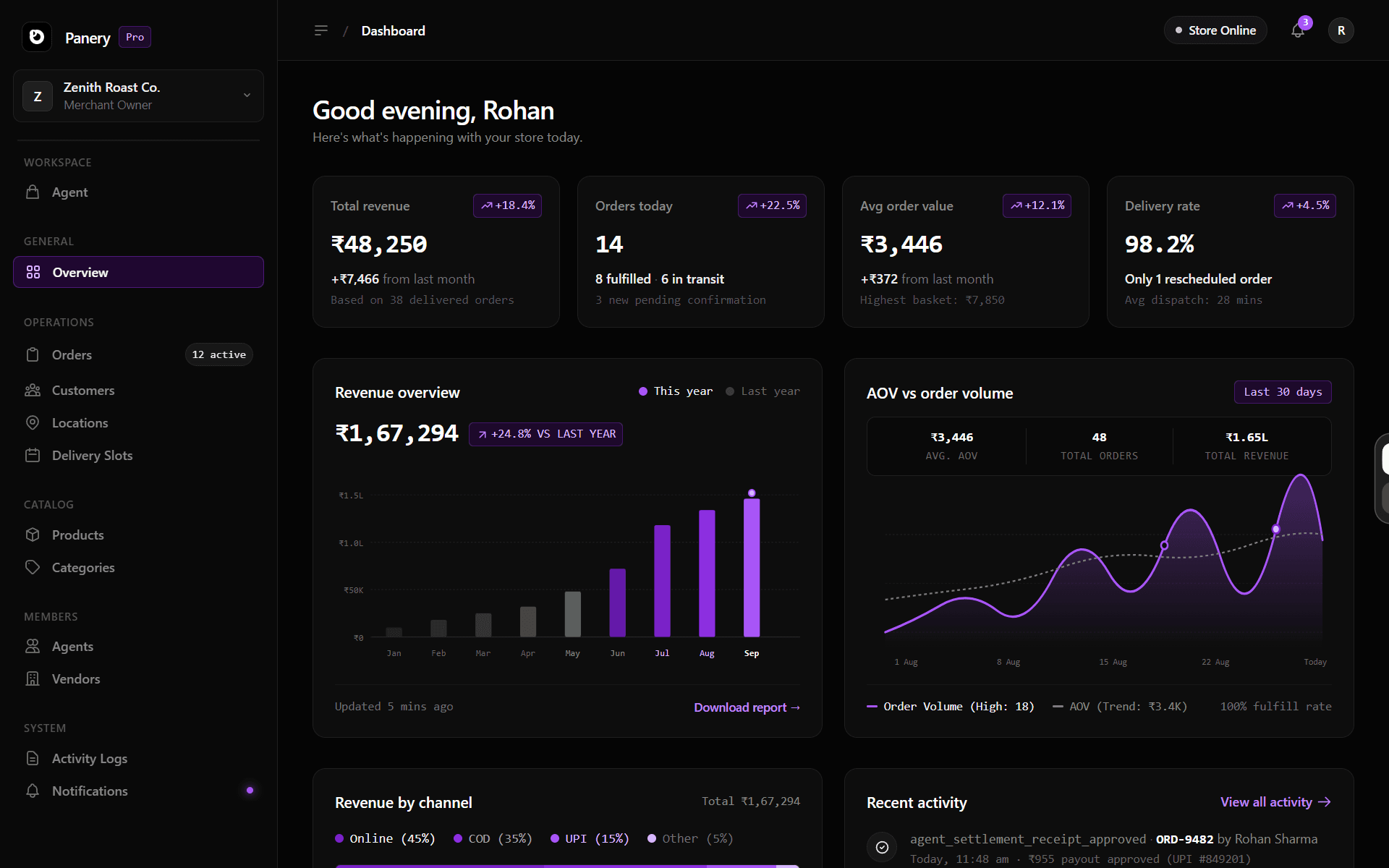
Task: Click the ORD-9482 order reference
Action: (1184, 839)
